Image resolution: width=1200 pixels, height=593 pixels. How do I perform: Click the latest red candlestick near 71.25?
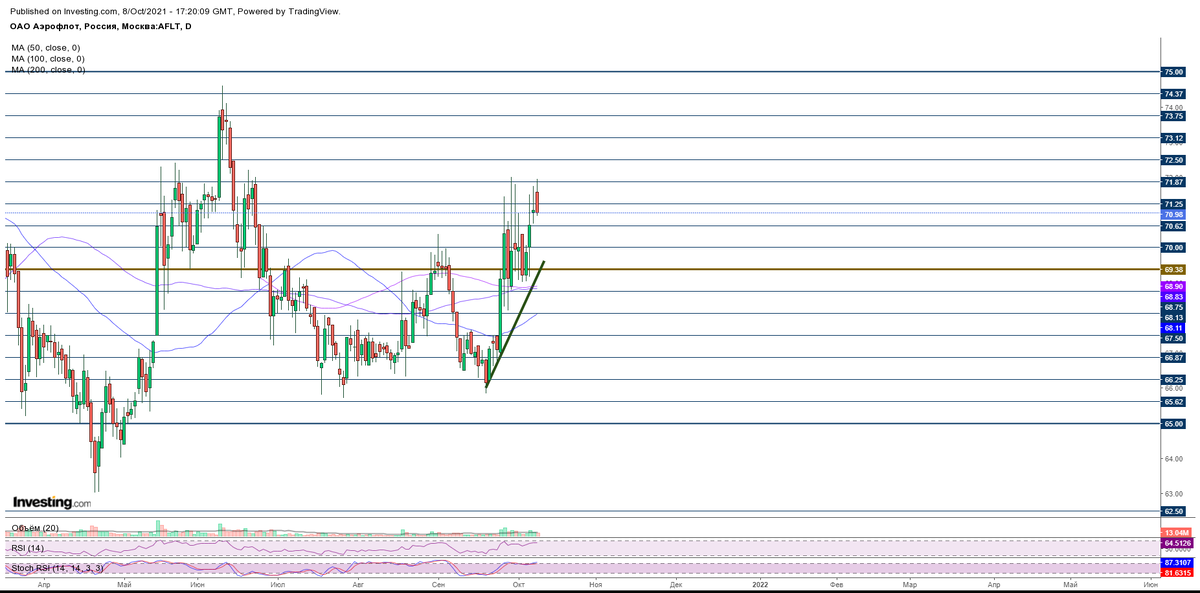click(537, 203)
